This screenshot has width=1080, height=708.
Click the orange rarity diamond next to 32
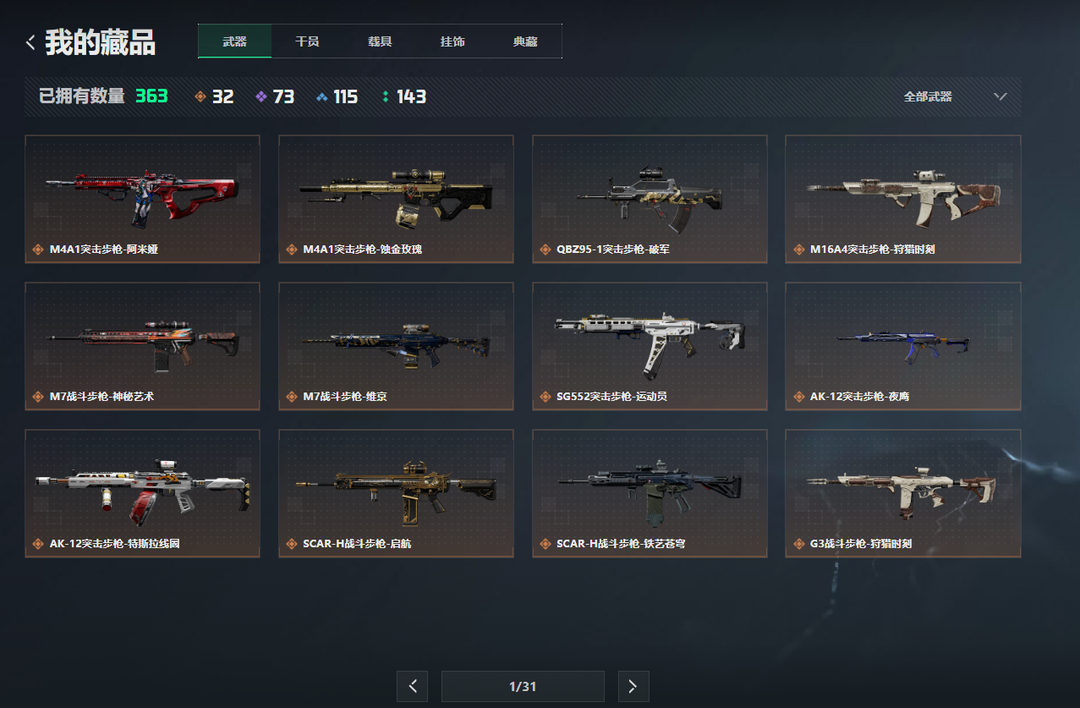point(200,96)
